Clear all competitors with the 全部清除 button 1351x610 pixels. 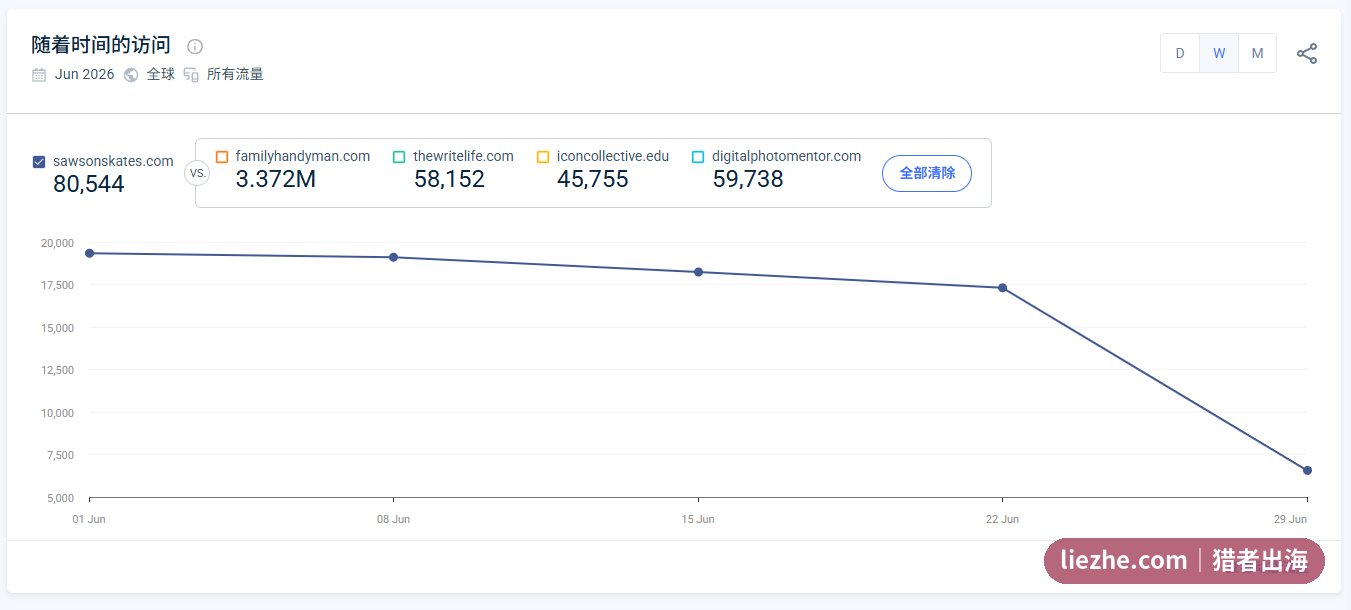coord(927,173)
